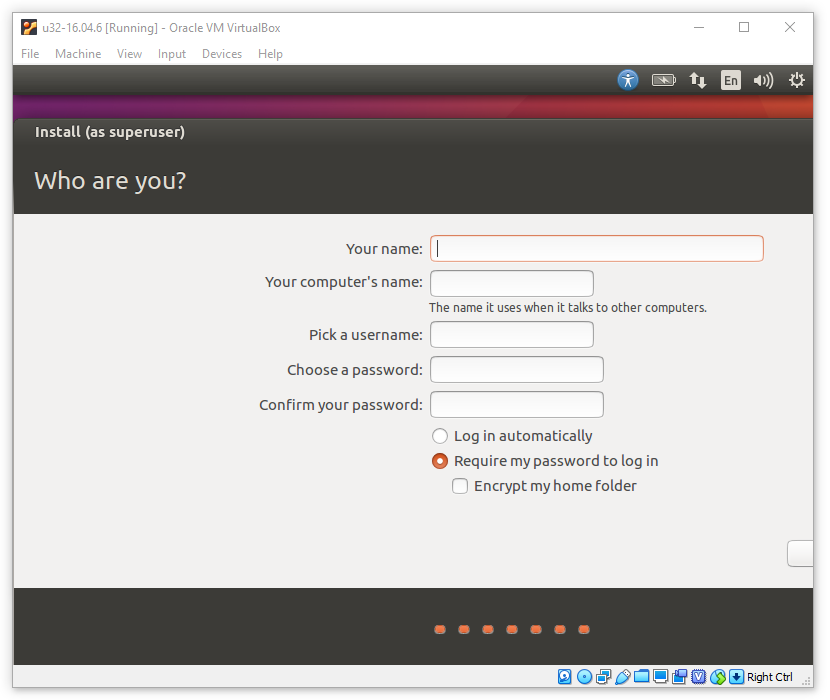This screenshot has width=830, height=700.
Task: Open the Devices menu
Action: (x=222, y=54)
